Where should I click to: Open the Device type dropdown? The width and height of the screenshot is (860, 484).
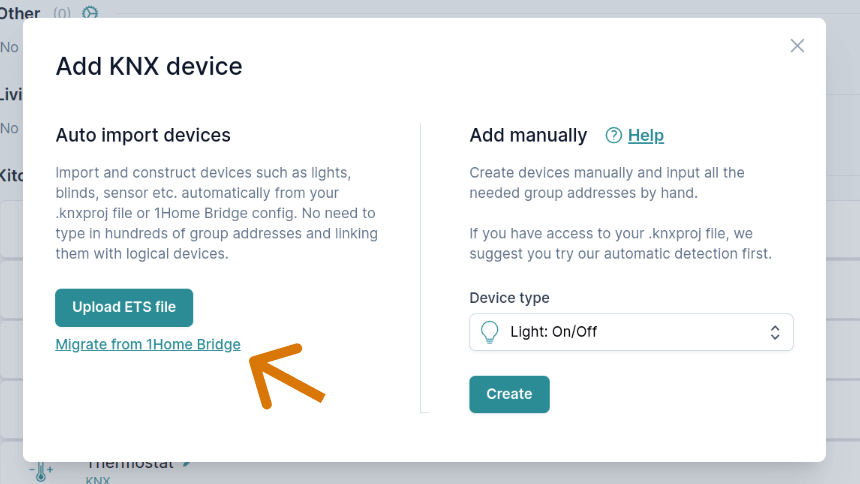(631, 332)
